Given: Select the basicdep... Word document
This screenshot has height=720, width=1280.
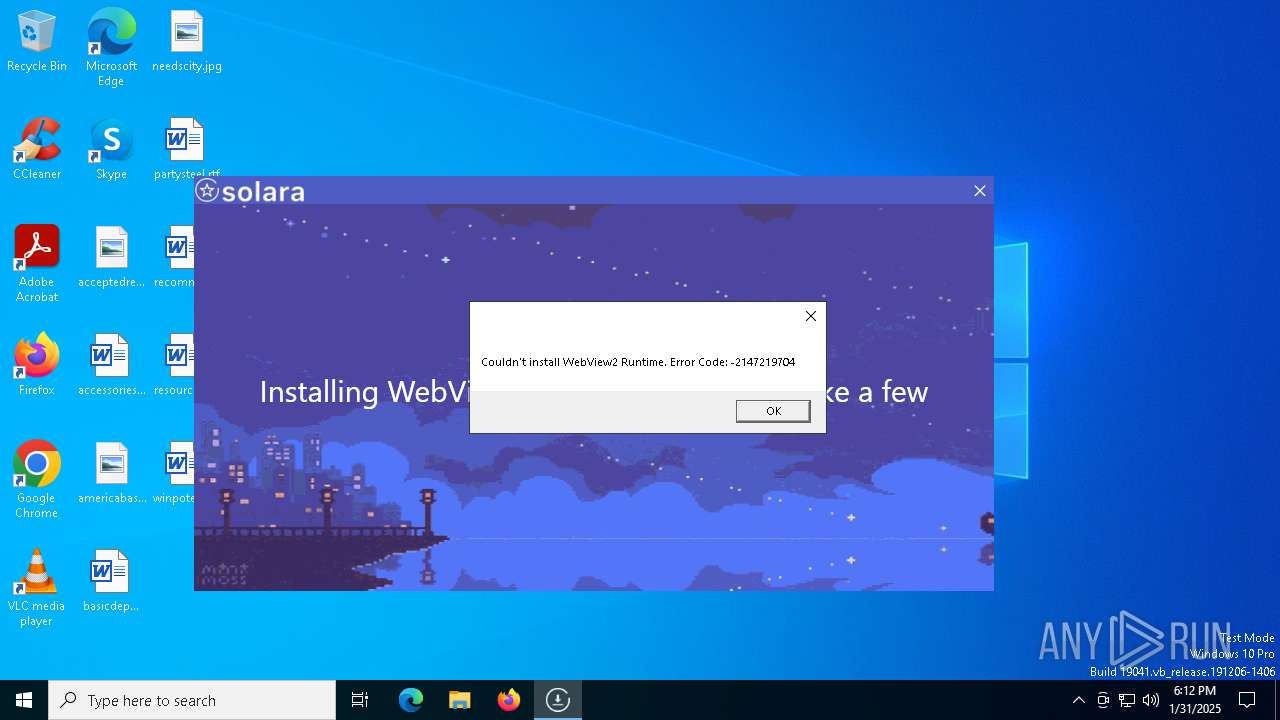Looking at the screenshot, I should coord(111,582).
